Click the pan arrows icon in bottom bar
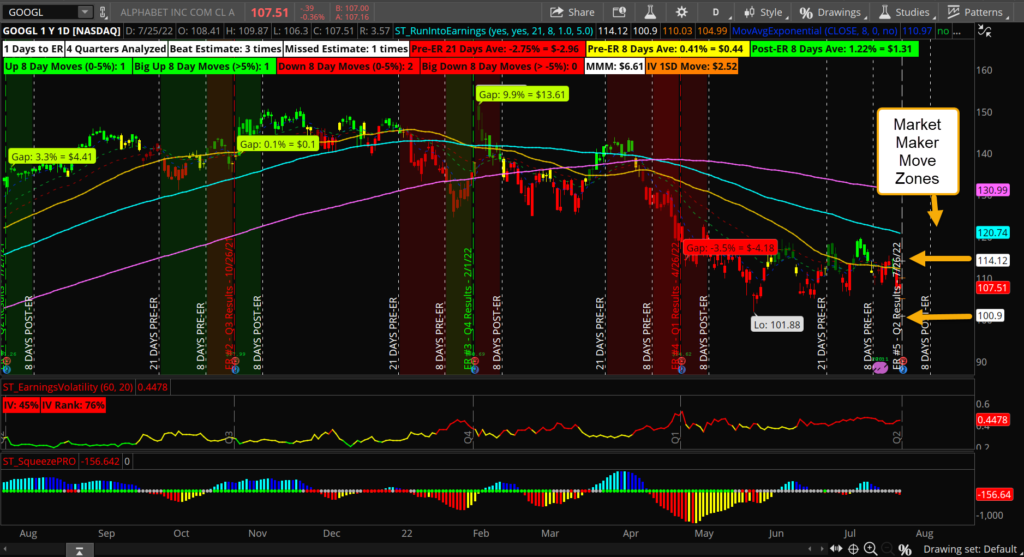1024x557 pixels. [836, 549]
